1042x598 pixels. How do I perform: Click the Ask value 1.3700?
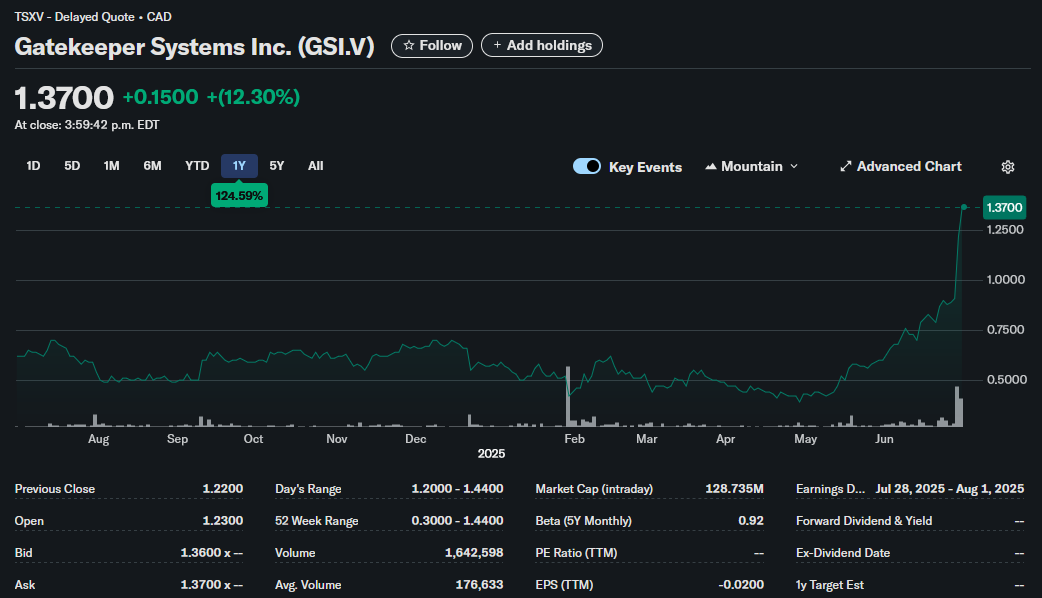click(x=211, y=585)
